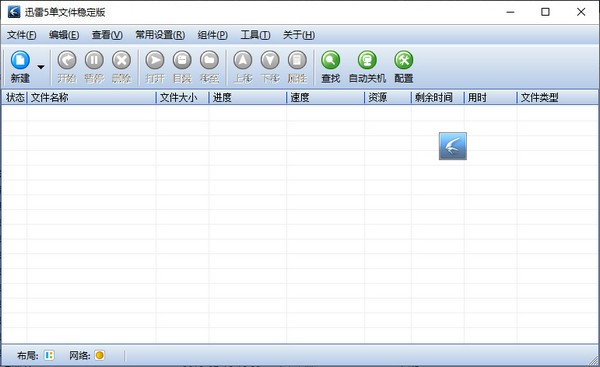The height and width of the screenshot is (367, 600).
Task: Click the 查找 search toolbar icon
Action: click(331, 60)
